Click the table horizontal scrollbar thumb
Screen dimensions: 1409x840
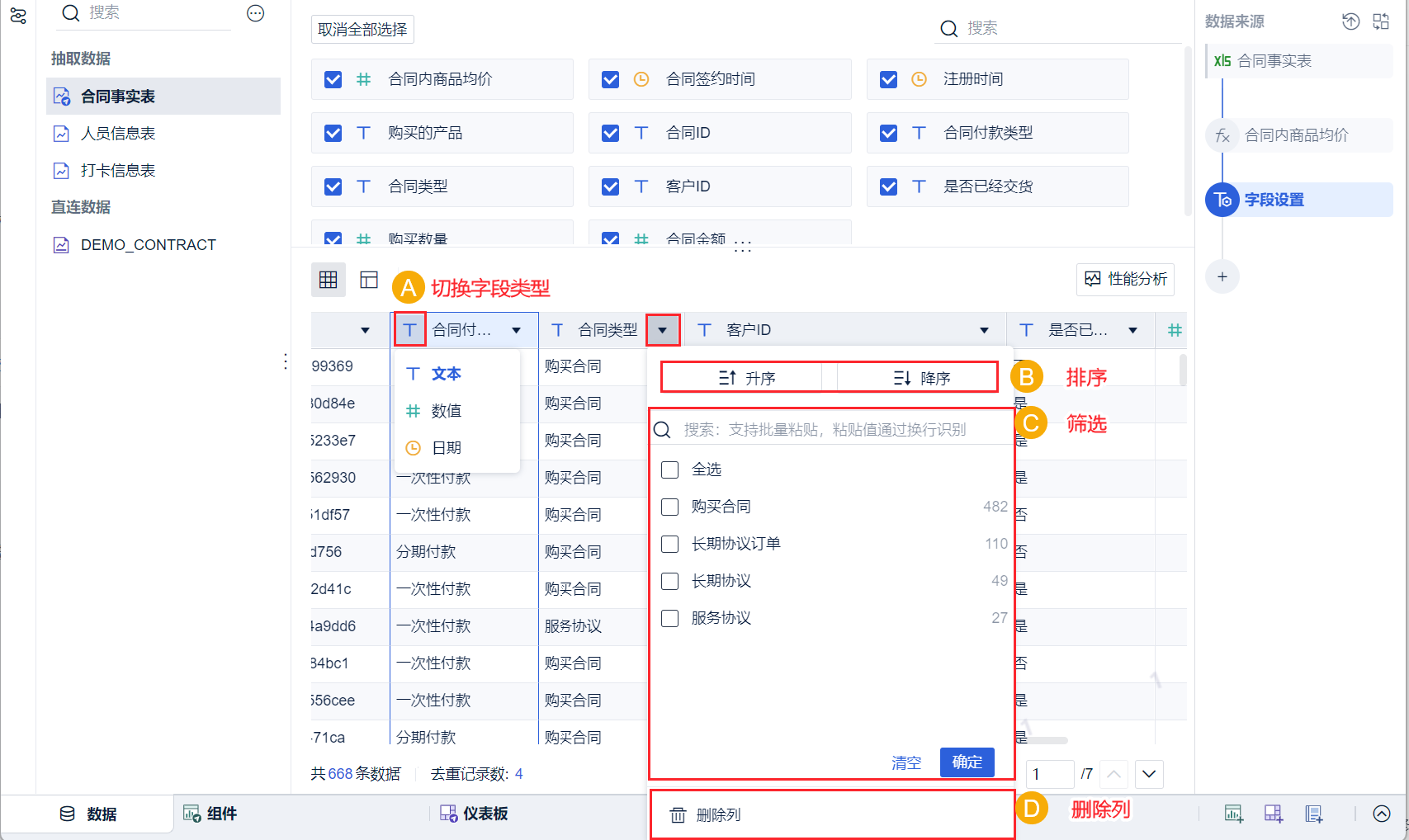[1044, 740]
